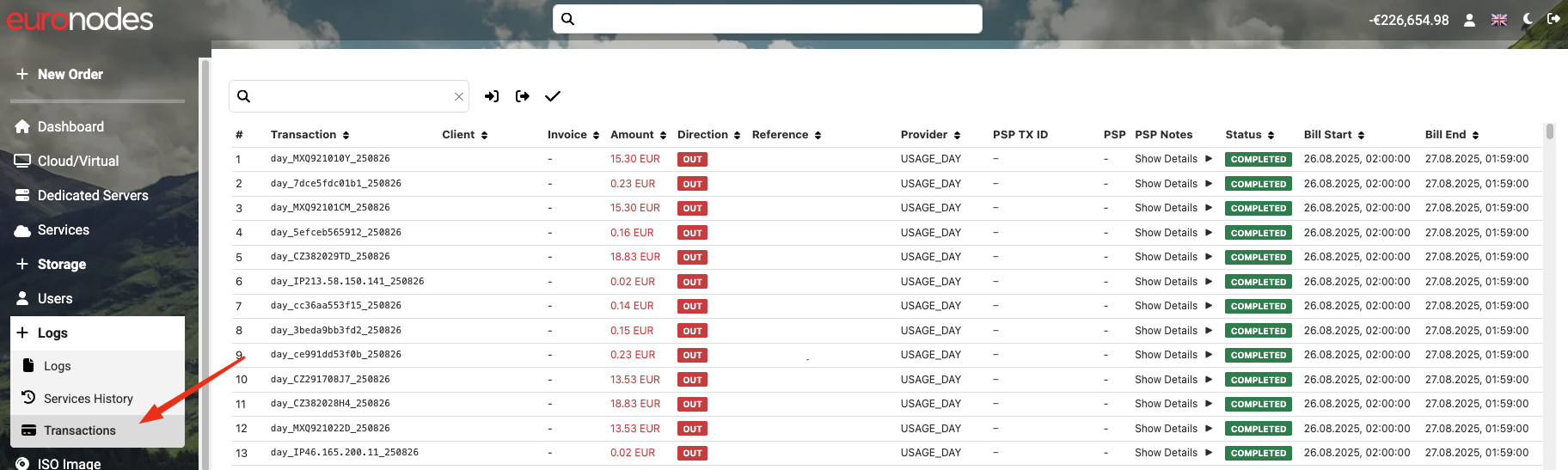Screen dimensions: 1568x470
Task: Open Cloud/Virtual in sidebar
Action: pyautogui.click(x=67, y=161)
